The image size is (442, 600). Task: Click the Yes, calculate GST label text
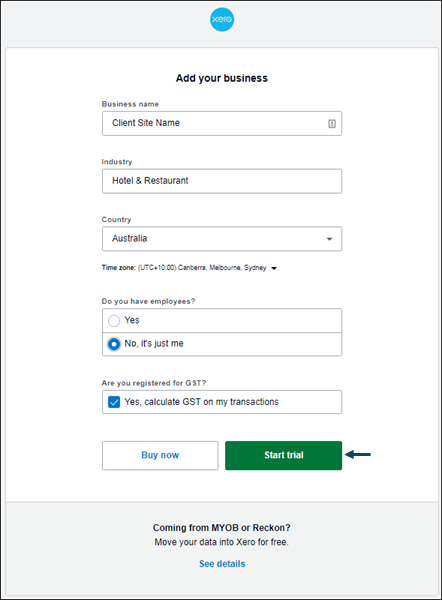202,402
